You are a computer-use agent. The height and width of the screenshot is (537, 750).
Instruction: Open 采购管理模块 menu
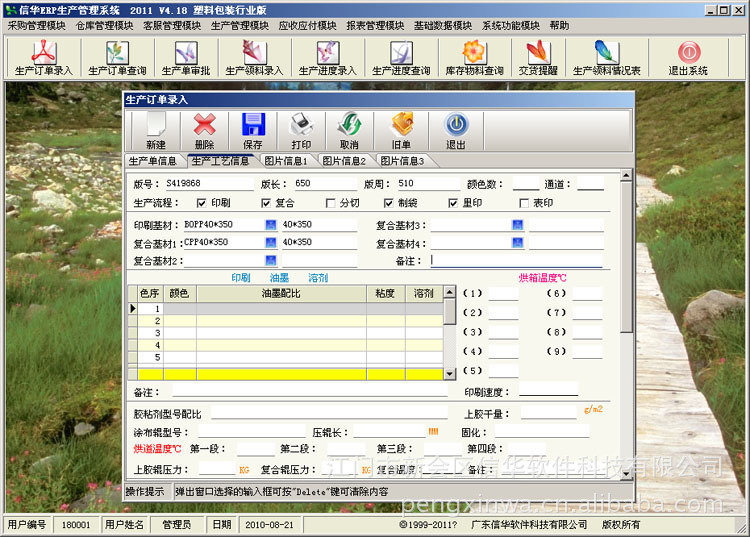[36, 26]
